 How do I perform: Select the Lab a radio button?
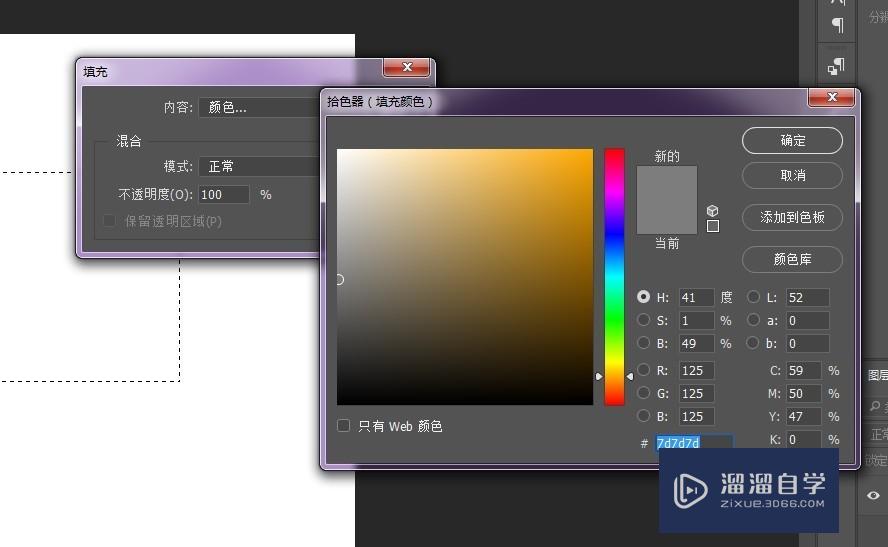(753, 320)
